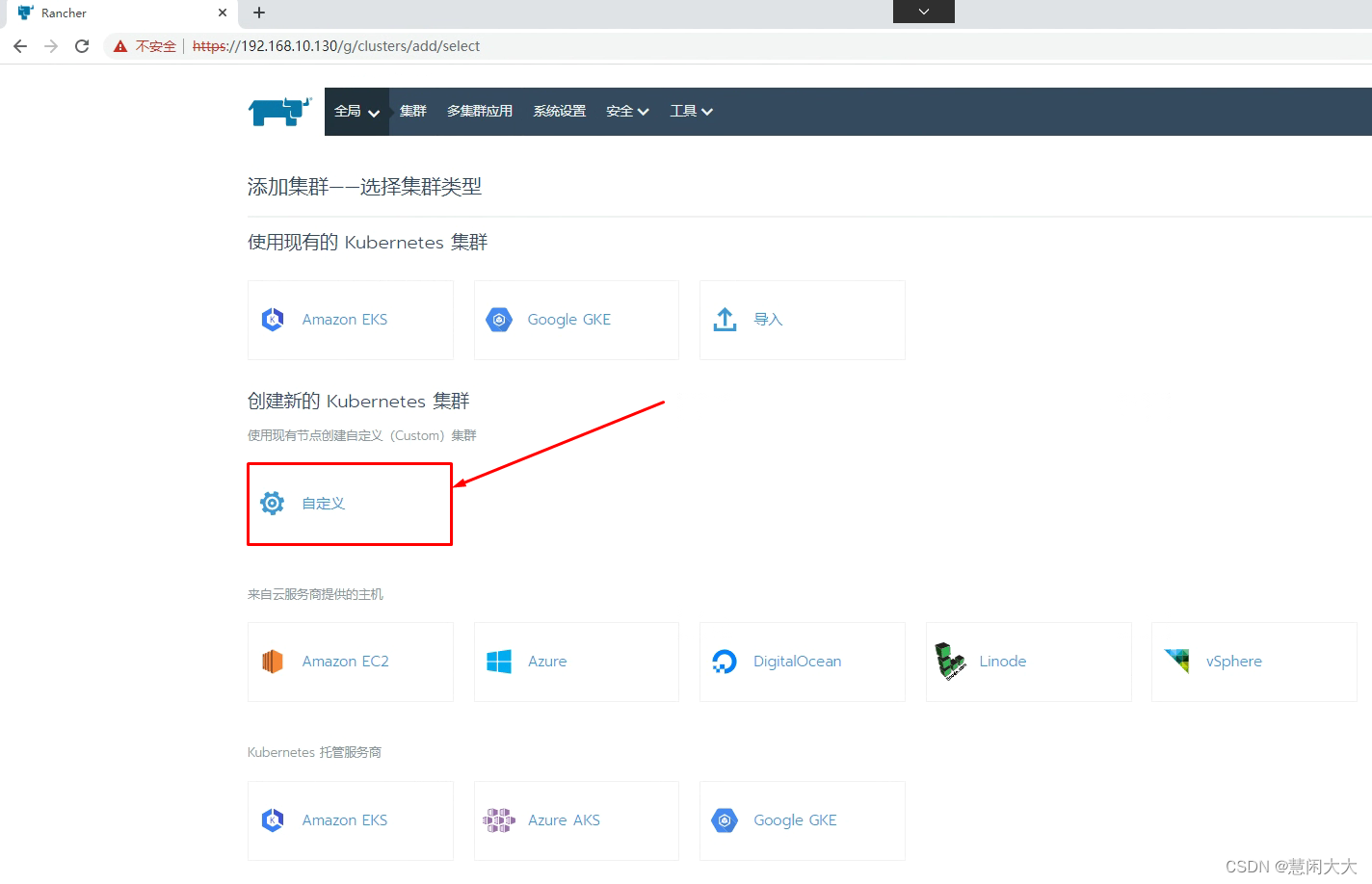Choose the Amazon EKS hosted provider label
Screen dimensions: 1372x884
pyautogui.click(x=345, y=820)
